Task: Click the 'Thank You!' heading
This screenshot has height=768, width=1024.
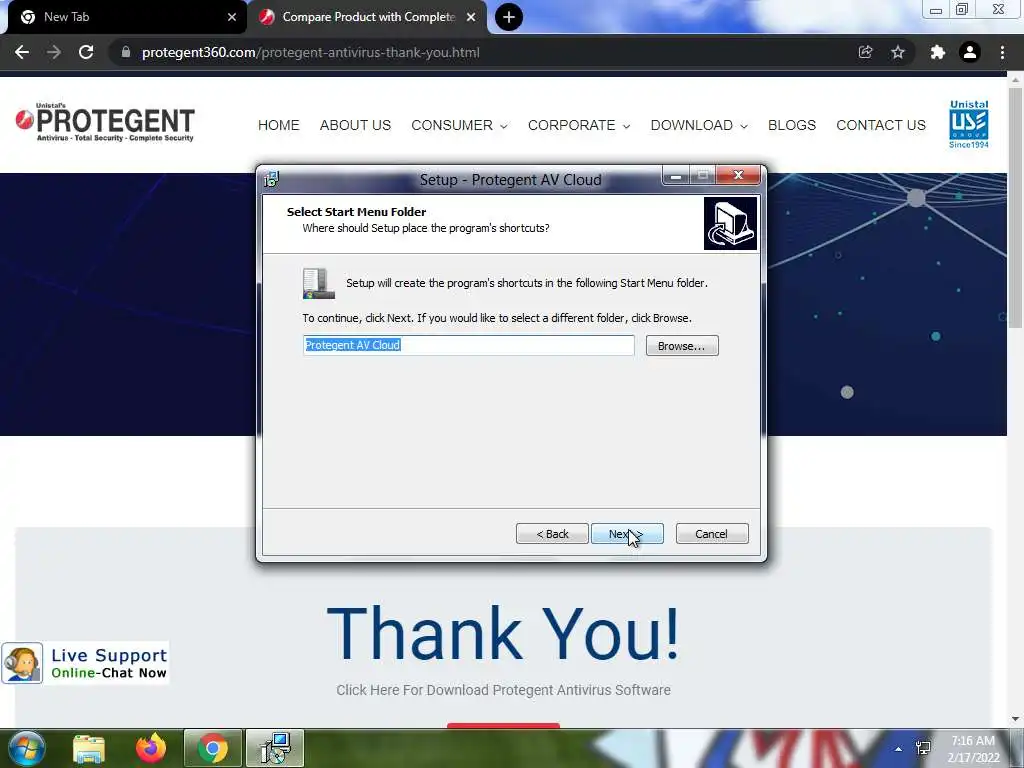Action: (504, 633)
